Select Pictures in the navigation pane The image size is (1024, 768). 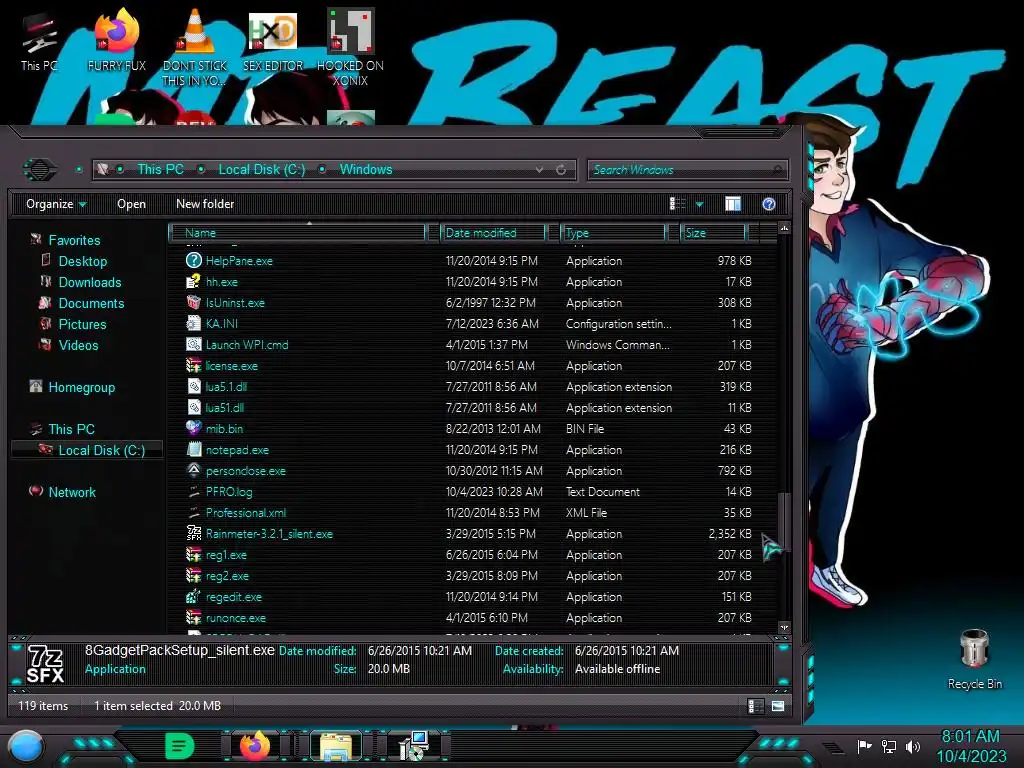coord(82,324)
